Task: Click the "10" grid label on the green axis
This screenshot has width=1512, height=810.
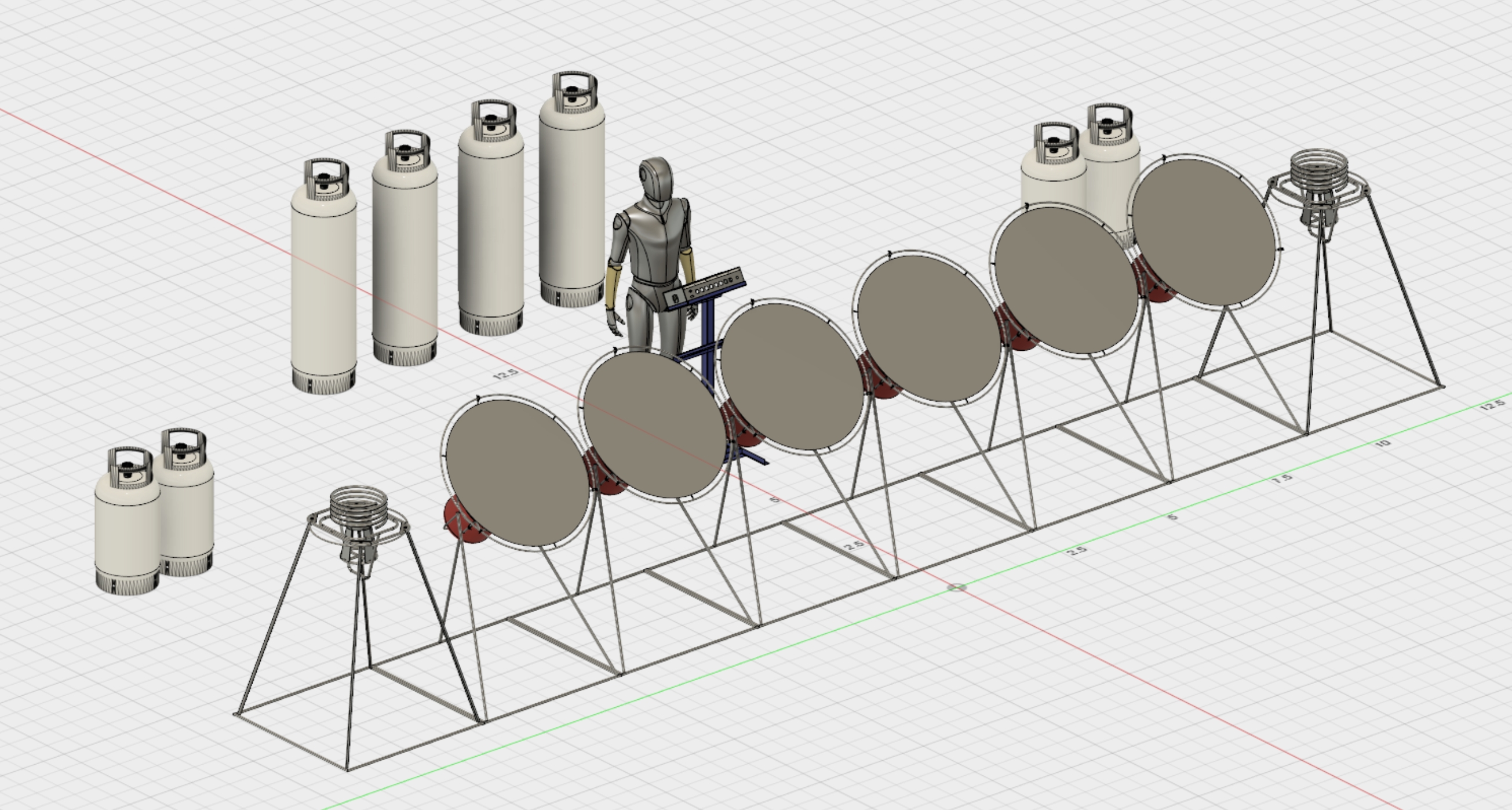Action: coord(1383,443)
